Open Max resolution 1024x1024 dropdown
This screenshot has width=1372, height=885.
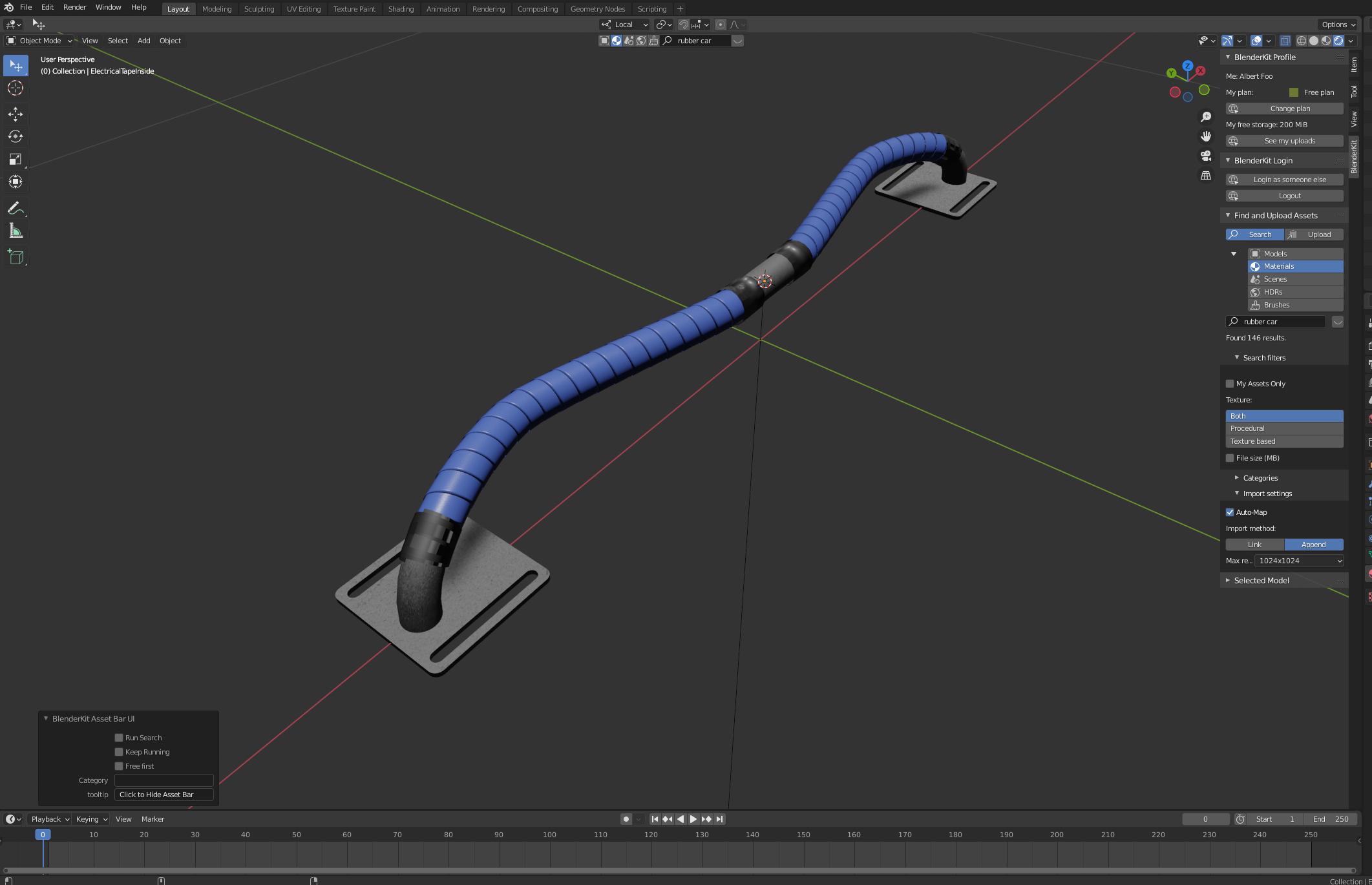tap(1299, 561)
